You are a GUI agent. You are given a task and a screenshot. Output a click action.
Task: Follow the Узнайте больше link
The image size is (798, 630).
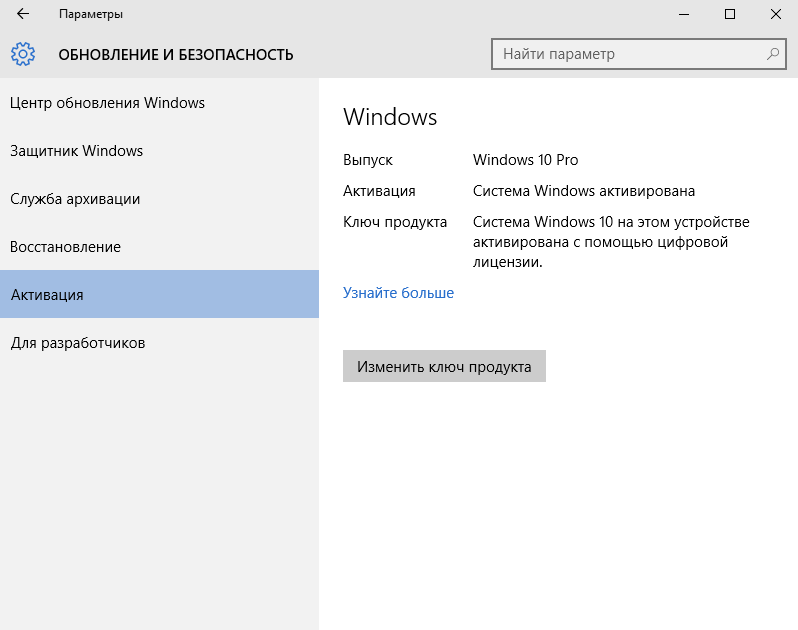(x=398, y=293)
